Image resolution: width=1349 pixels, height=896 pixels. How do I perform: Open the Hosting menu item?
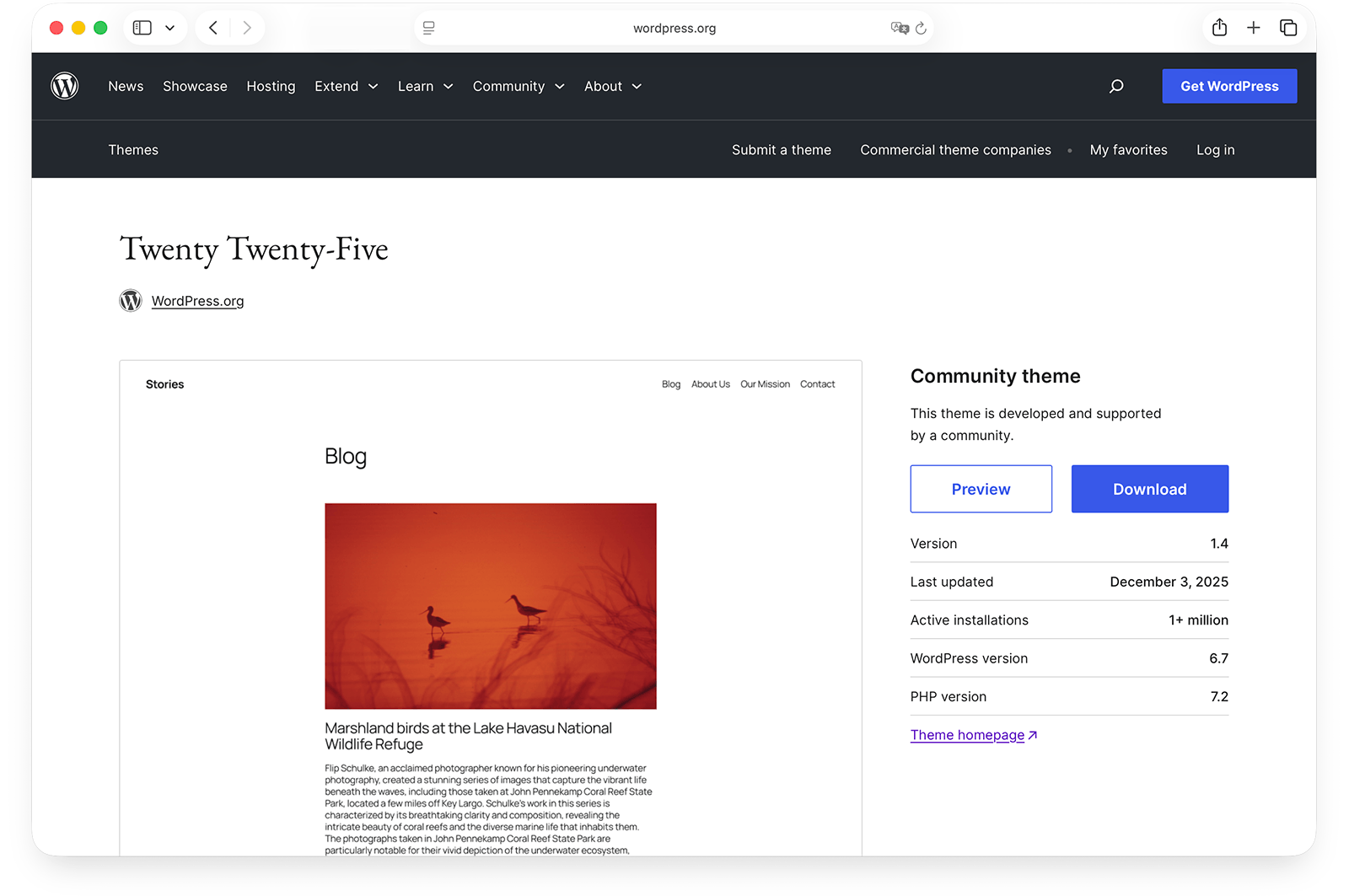coord(271,86)
